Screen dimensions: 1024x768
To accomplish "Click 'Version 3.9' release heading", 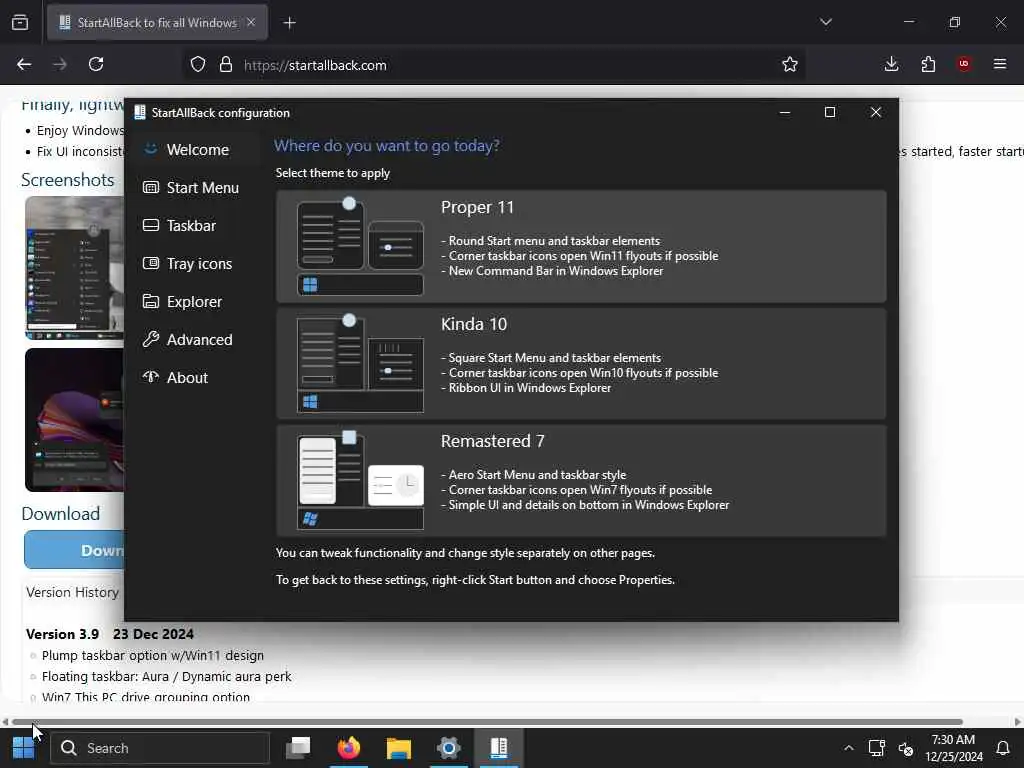I will (x=63, y=634).
